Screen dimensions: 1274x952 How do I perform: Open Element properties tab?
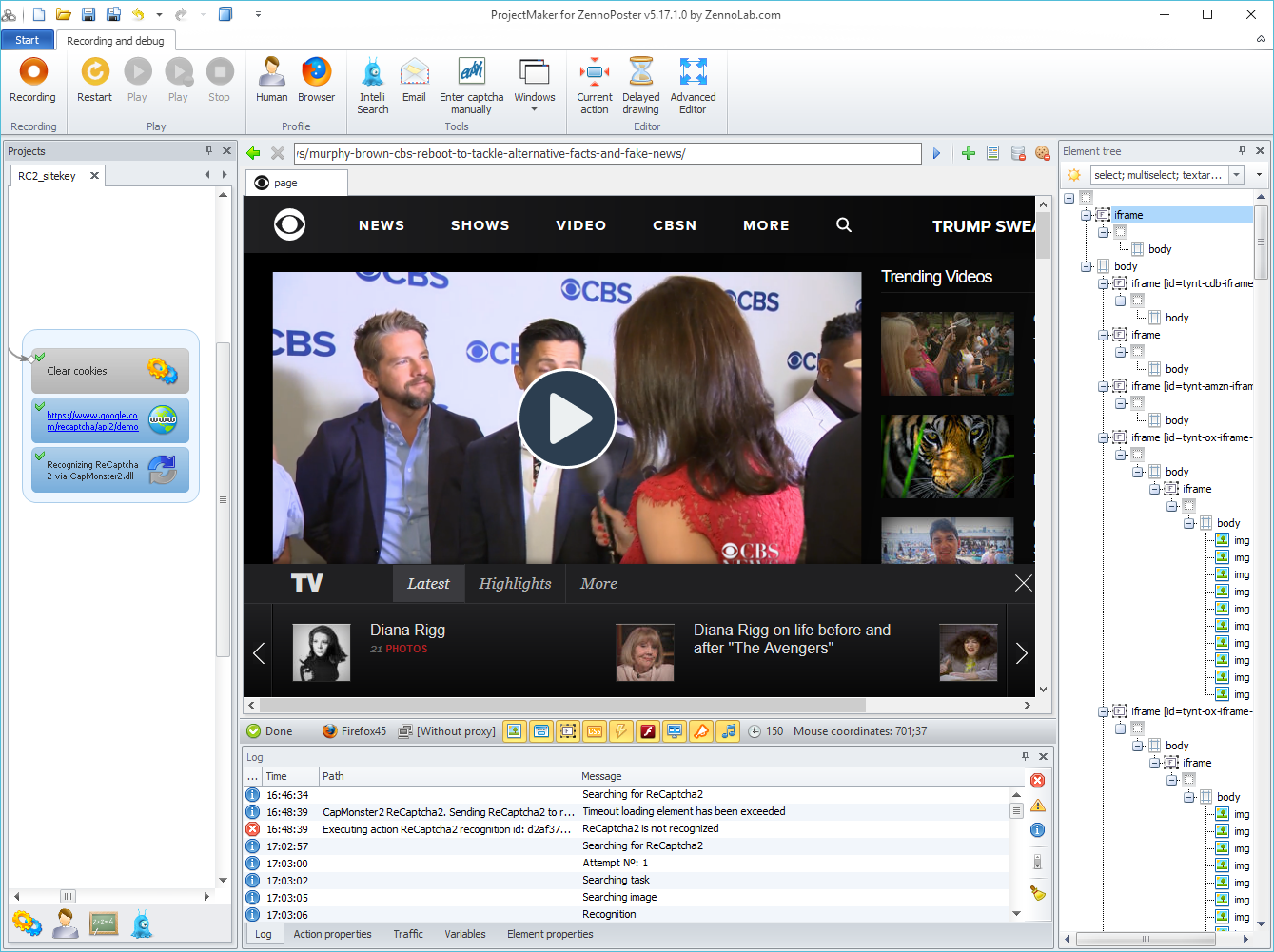point(550,934)
